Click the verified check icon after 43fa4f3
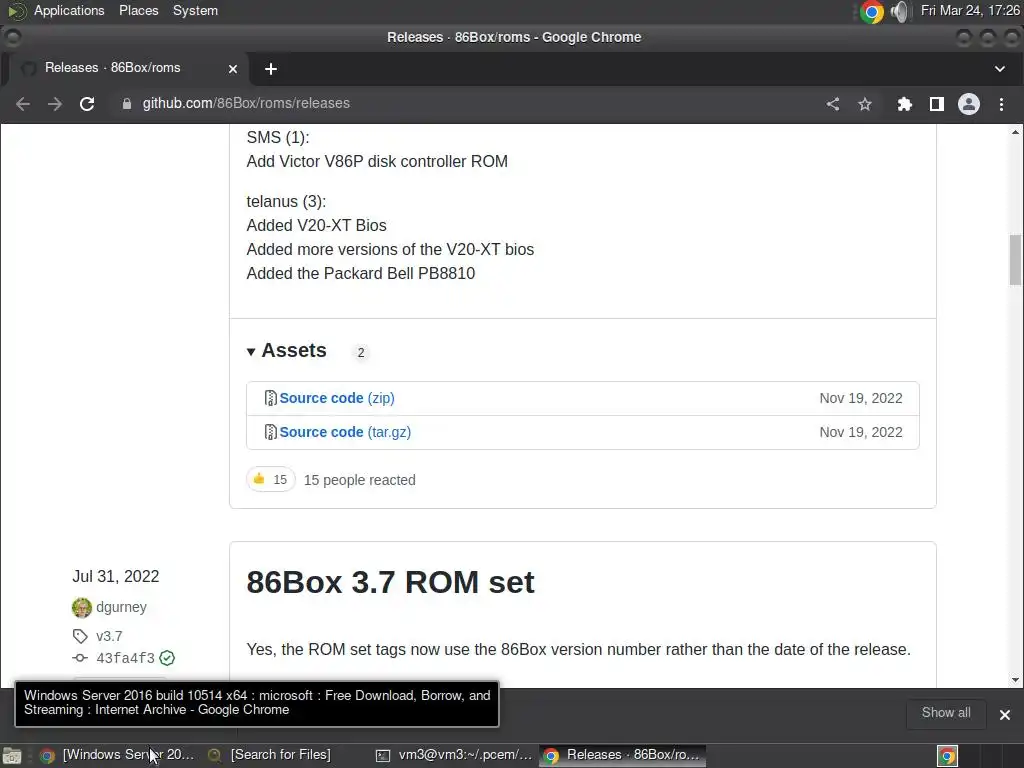This screenshot has height=768, width=1024. 167,658
